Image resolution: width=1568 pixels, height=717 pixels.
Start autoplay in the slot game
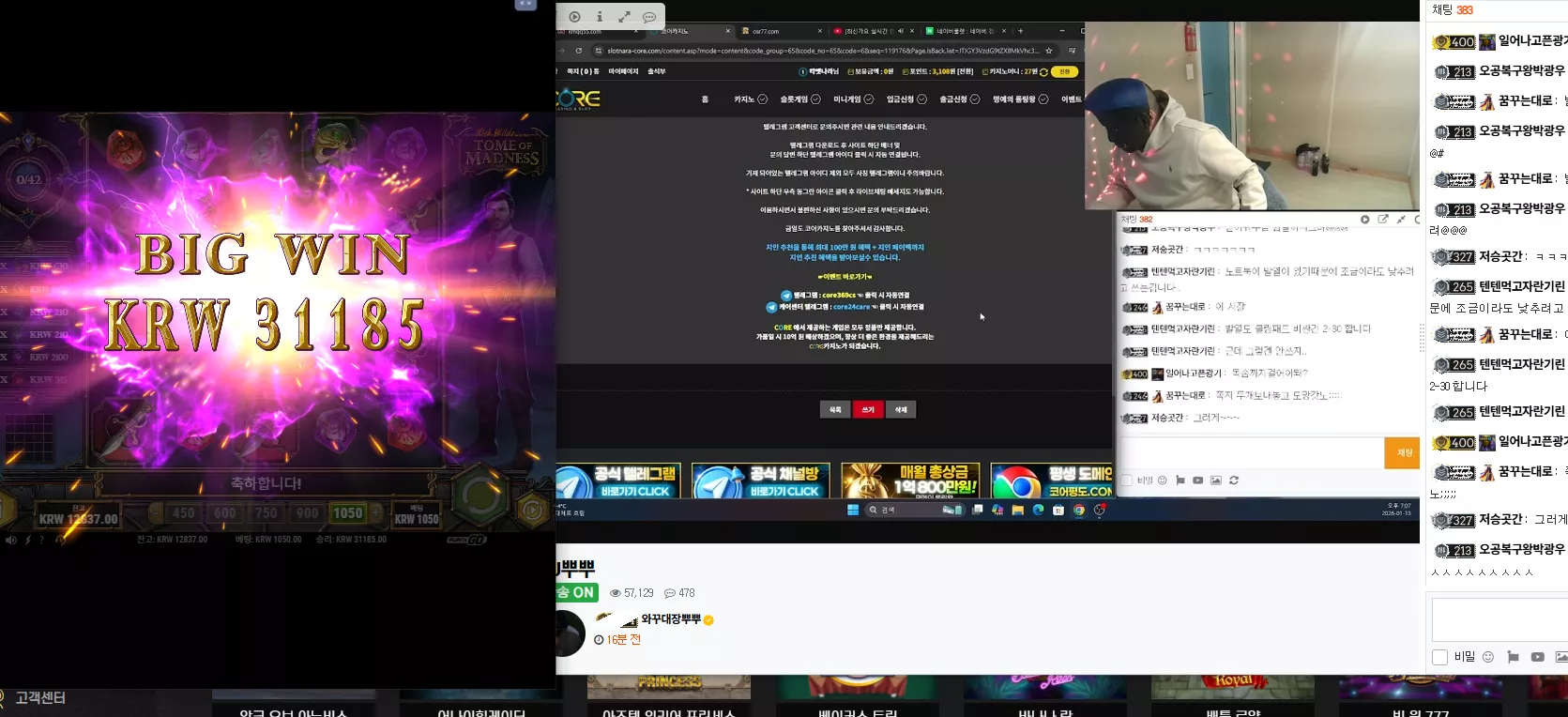tap(533, 510)
